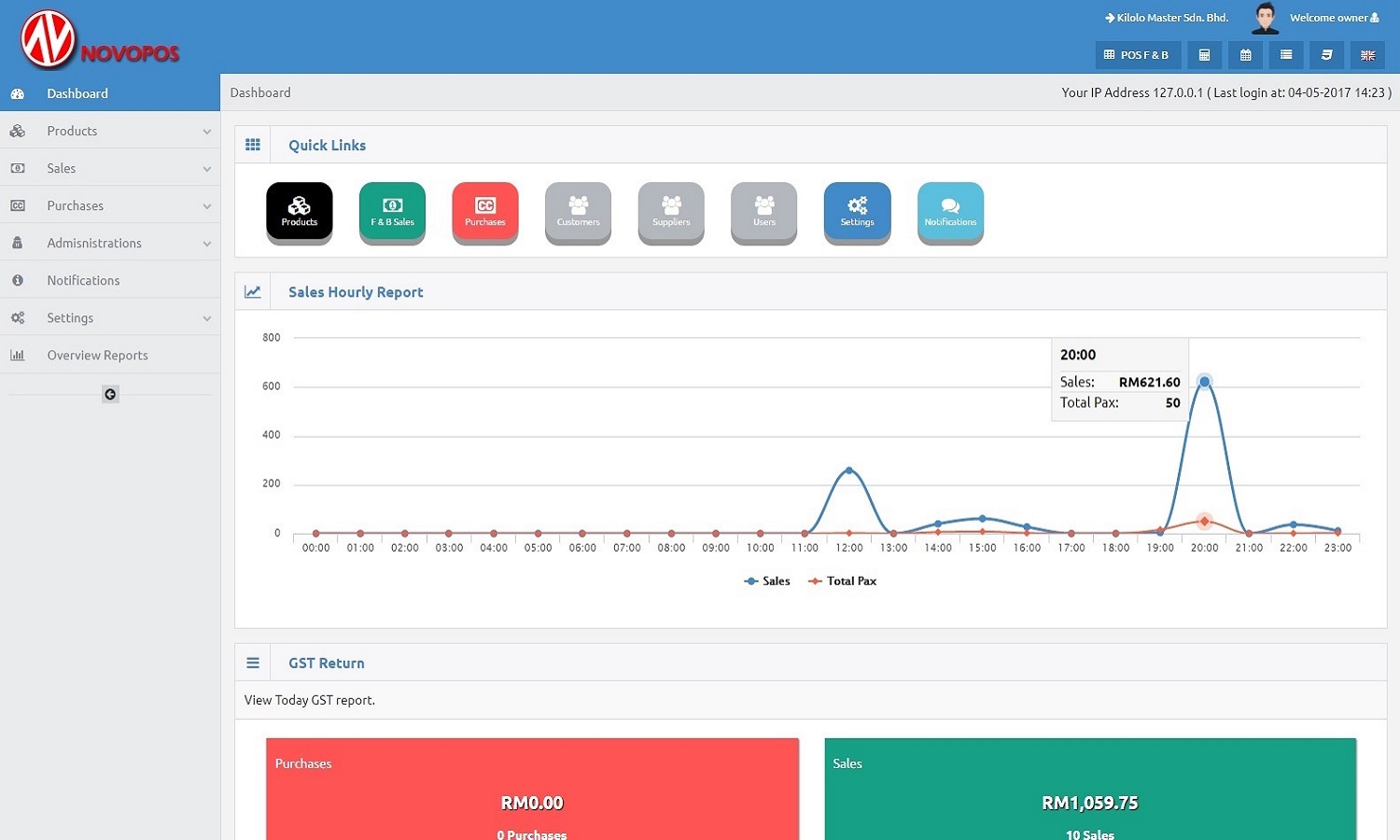This screenshot has width=1400, height=840.
Task: Expand the Sales sidebar submenu
Action: click(x=110, y=168)
